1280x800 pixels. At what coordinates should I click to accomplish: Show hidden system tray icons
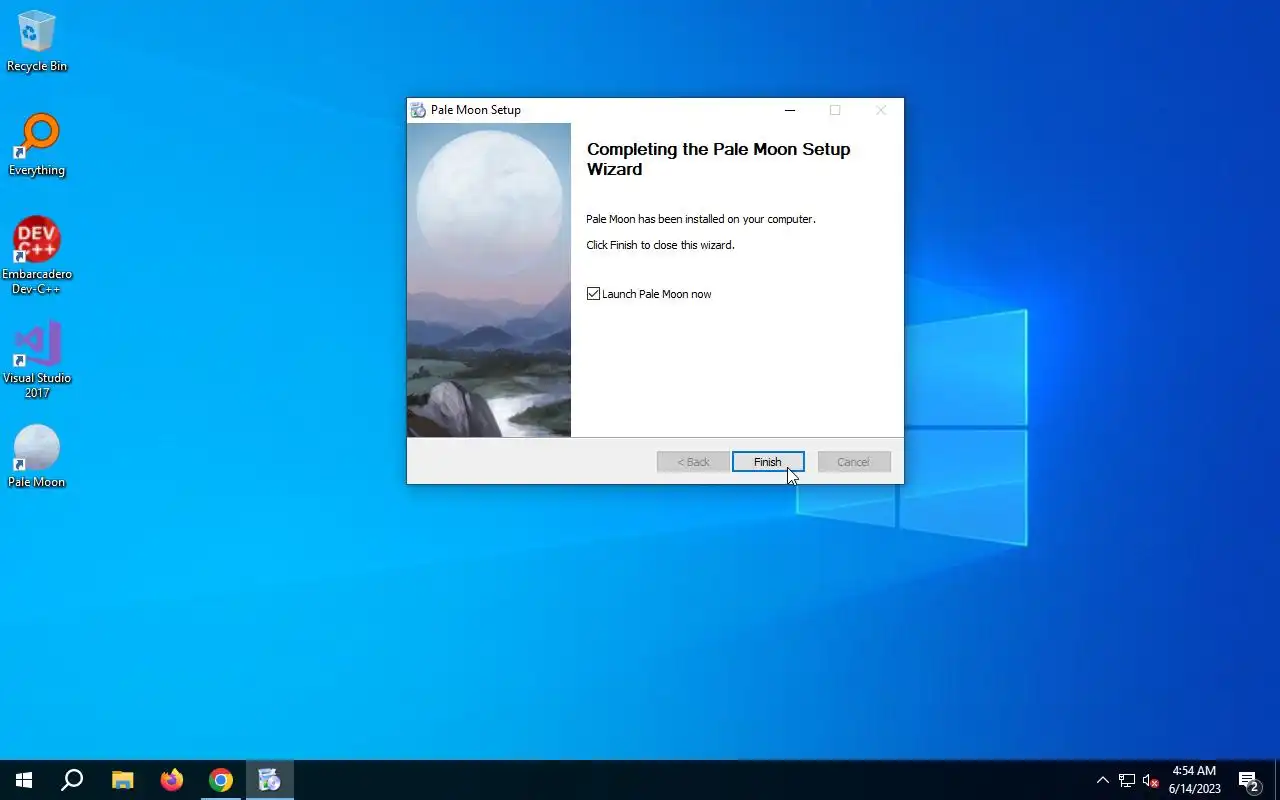tap(1103, 780)
